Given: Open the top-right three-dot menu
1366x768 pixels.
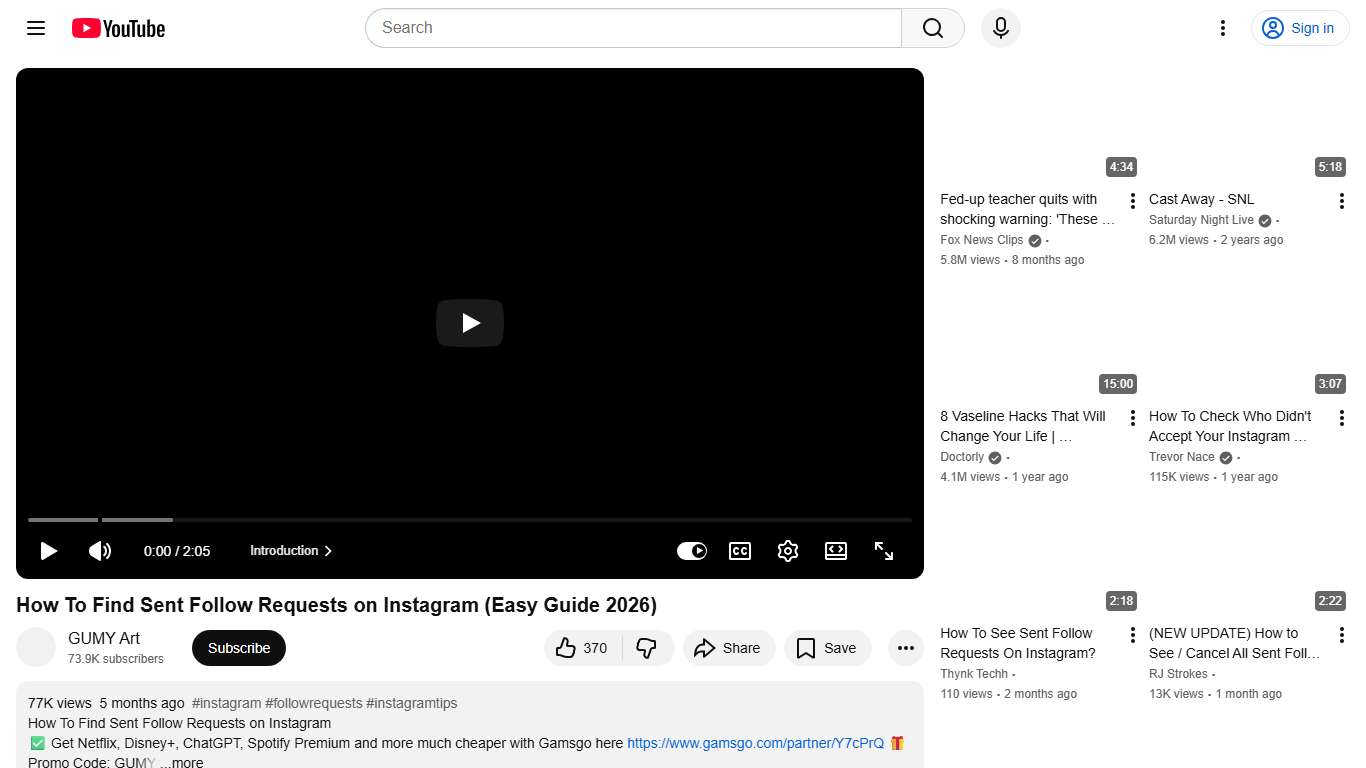Looking at the screenshot, I should coord(1222,28).
